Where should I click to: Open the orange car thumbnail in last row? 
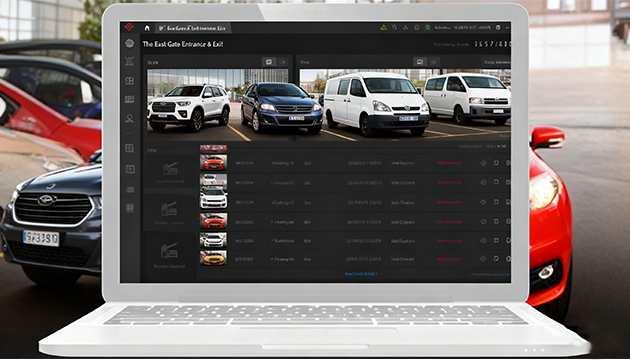tap(213, 258)
